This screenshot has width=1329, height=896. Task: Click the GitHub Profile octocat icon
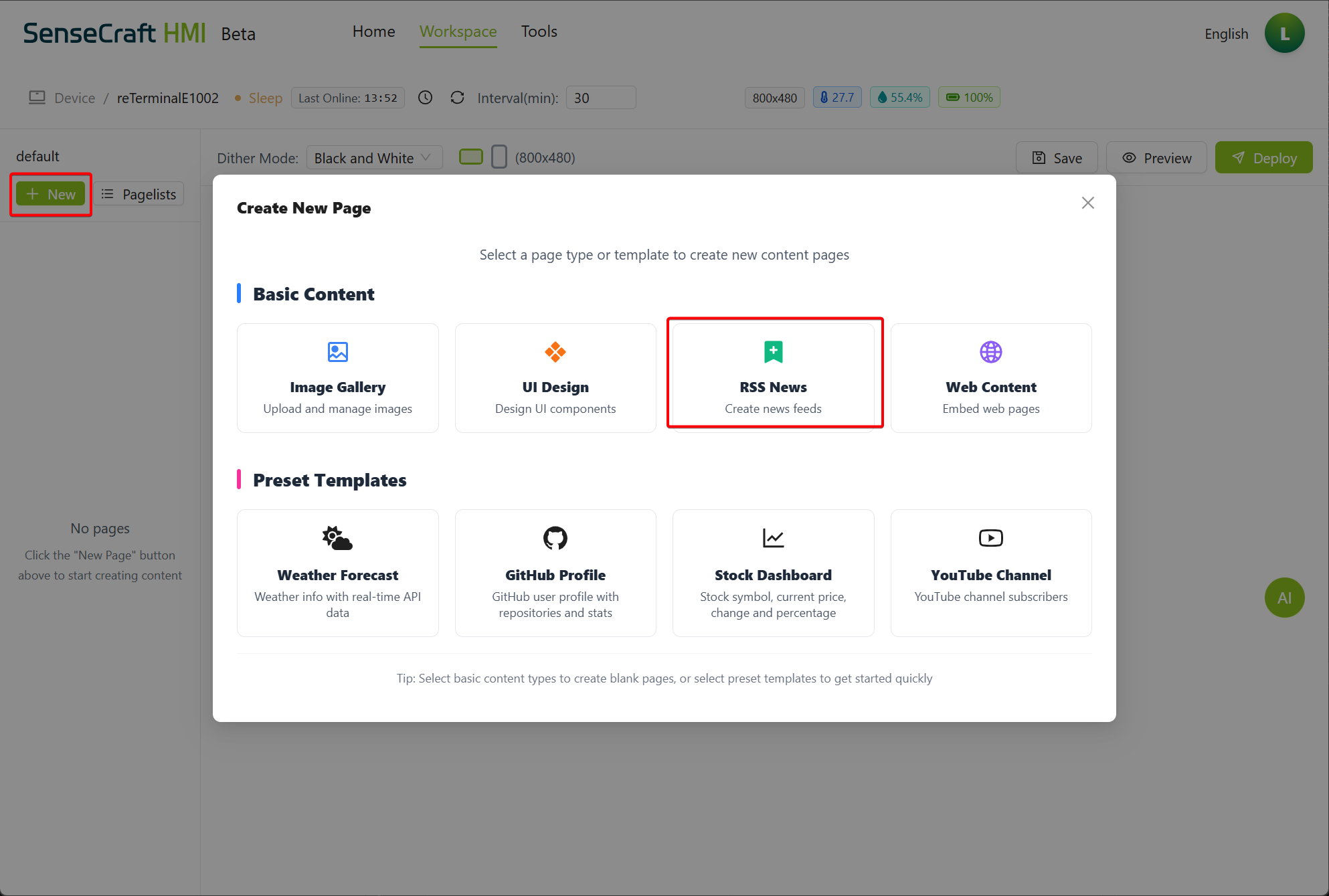point(555,538)
